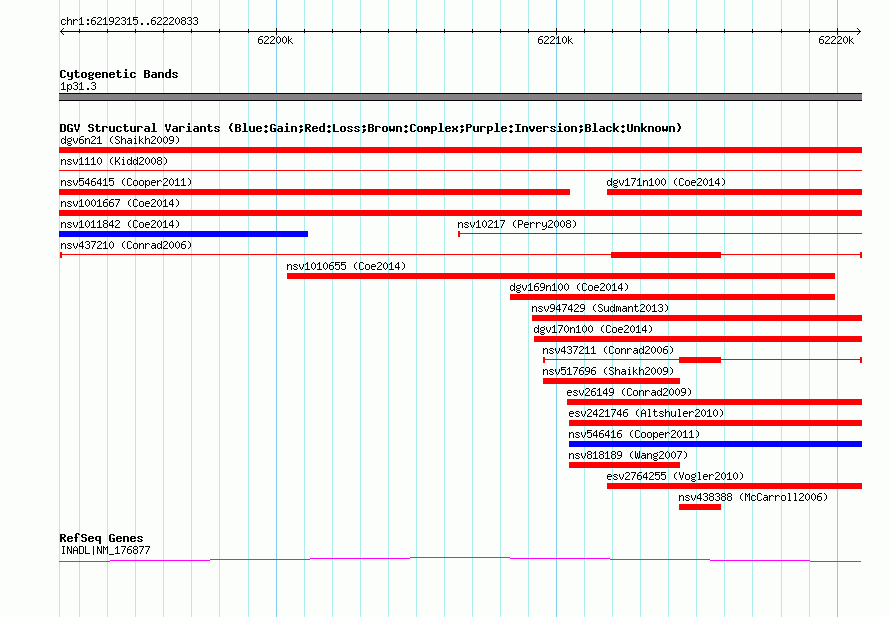Click the red bar of esv26149
890x617 pixels.
714,402
